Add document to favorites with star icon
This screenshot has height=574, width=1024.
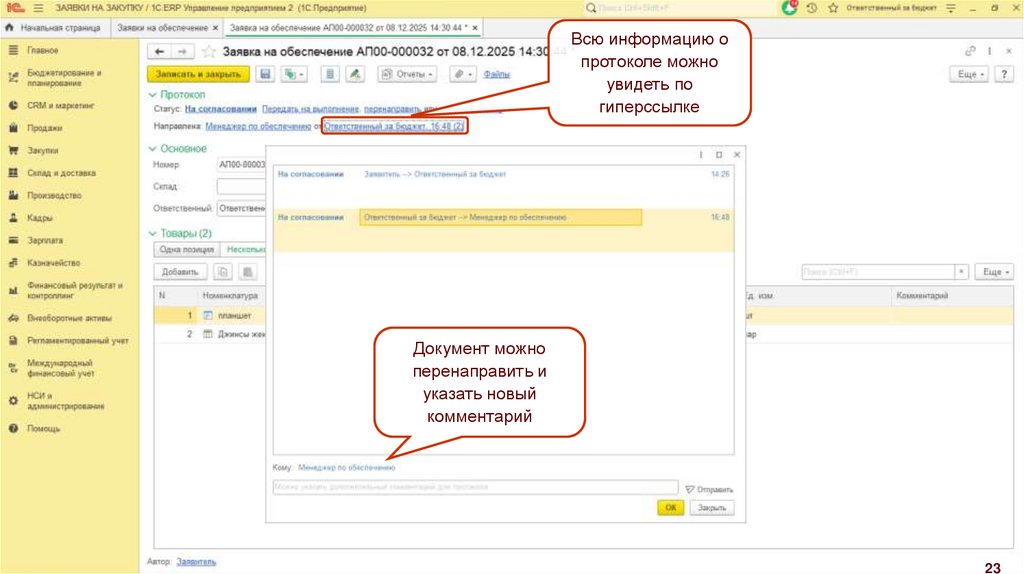click(x=209, y=51)
